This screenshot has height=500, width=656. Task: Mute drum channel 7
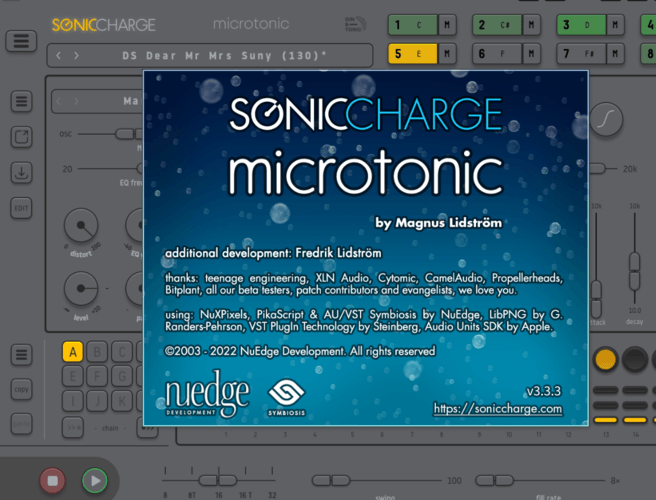point(615,54)
